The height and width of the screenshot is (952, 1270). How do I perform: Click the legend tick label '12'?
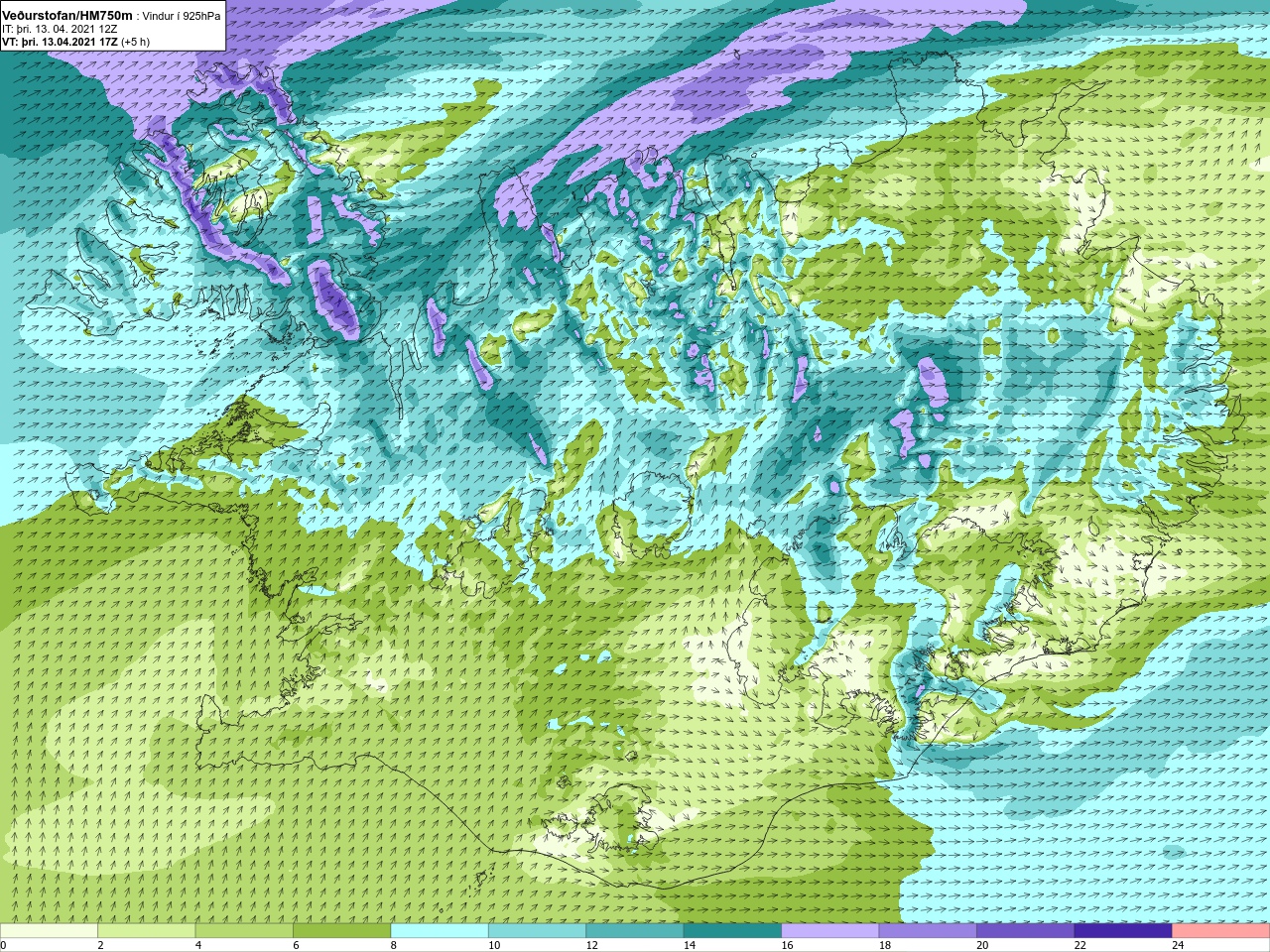[x=592, y=945]
